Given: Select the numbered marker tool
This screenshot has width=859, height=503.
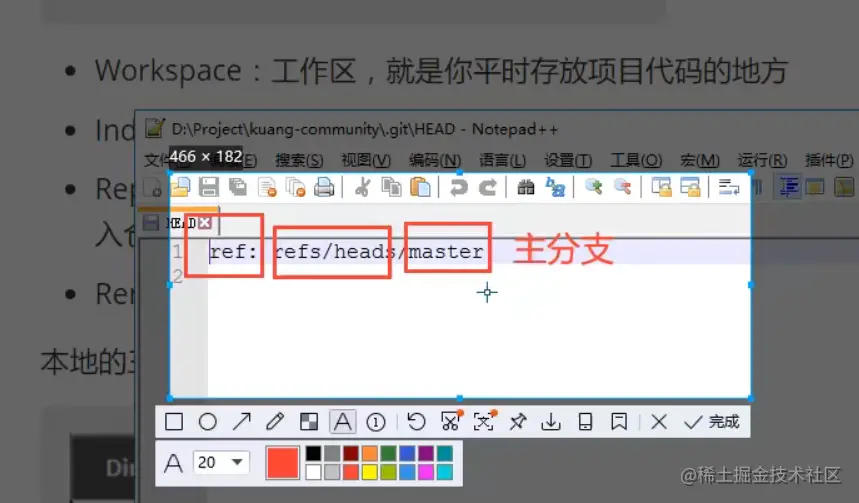Looking at the screenshot, I should pos(376,422).
